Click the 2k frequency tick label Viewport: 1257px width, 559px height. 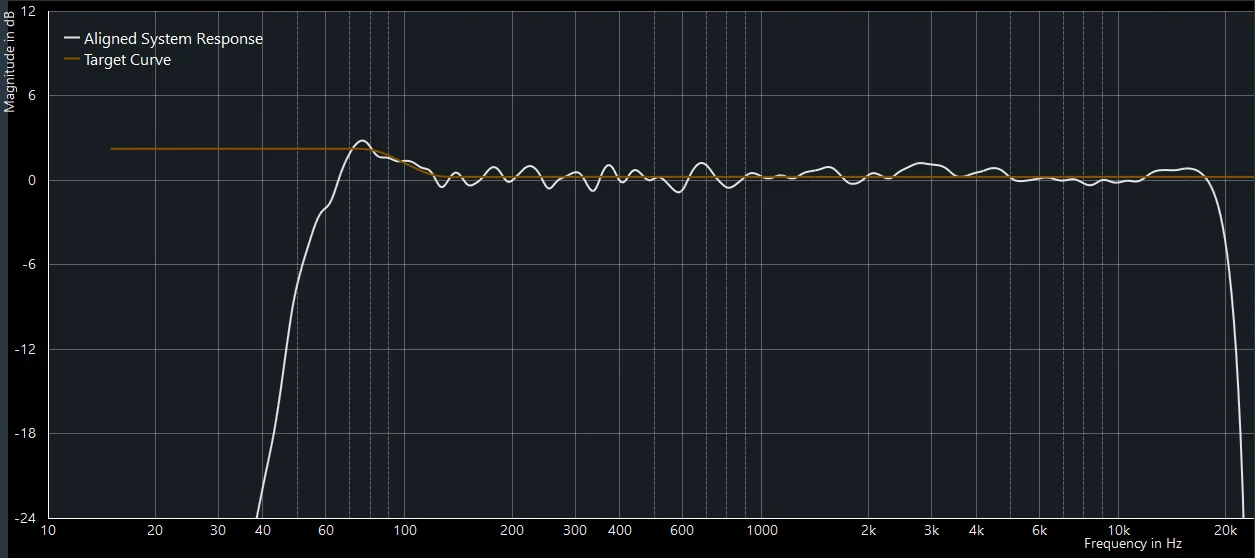pyautogui.click(x=869, y=530)
